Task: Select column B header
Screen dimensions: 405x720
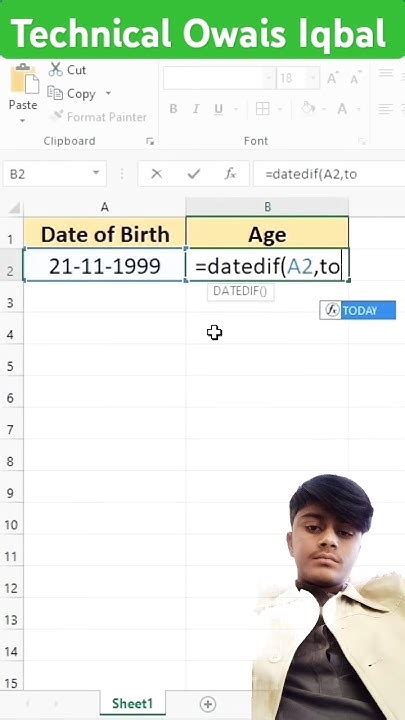Action: pos(267,208)
